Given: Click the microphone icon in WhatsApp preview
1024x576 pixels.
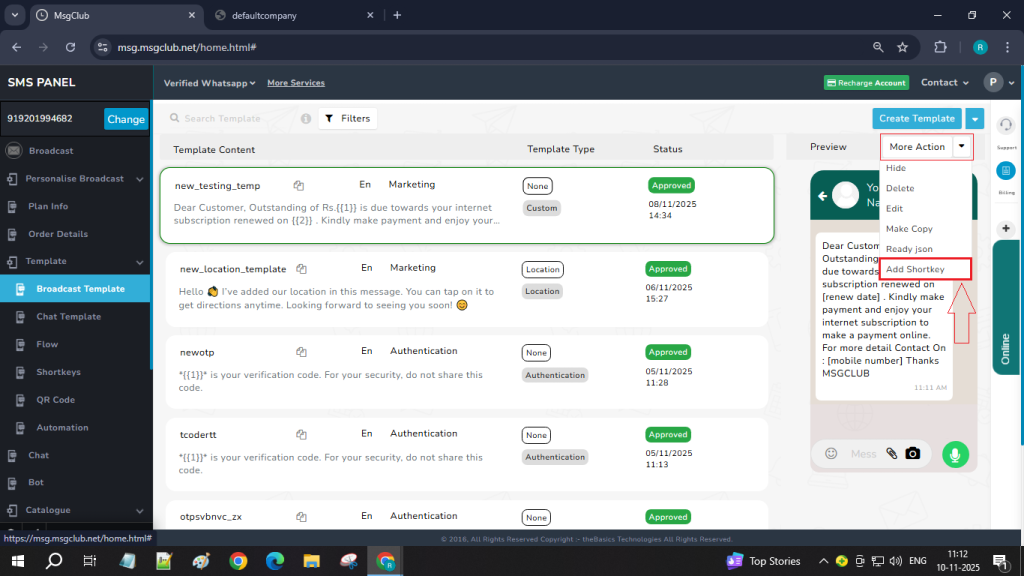Looking at the screenshot, I should coord(955,453).
